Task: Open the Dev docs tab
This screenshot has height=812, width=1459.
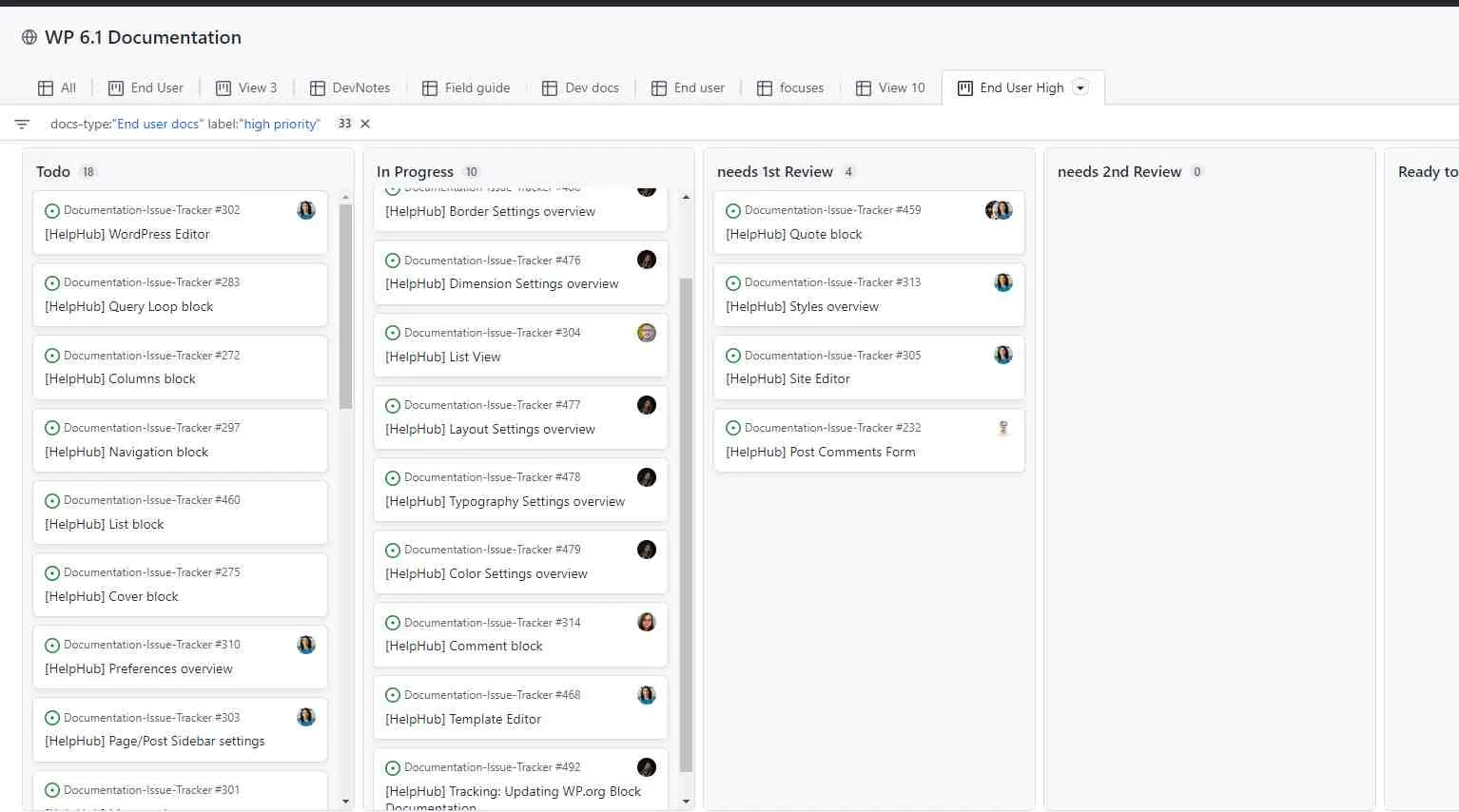Action: 580,87
